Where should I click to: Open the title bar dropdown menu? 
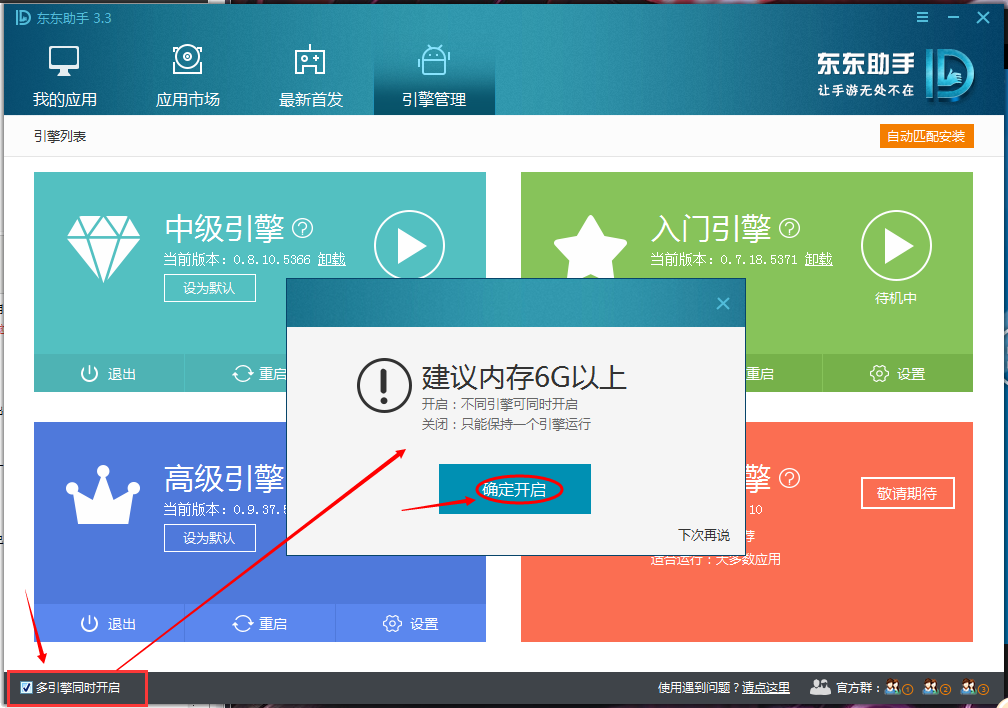923,17
